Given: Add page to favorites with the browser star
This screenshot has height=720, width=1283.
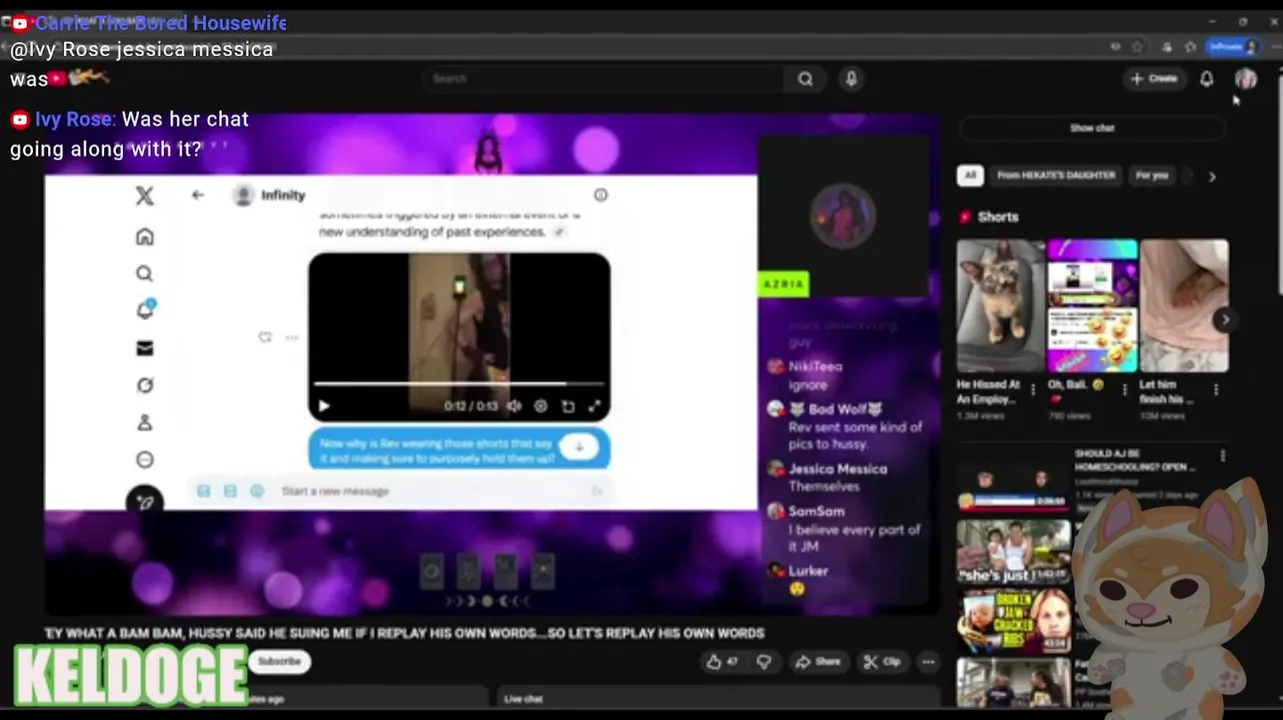Looking at the screenshot, I should 1138,47.
